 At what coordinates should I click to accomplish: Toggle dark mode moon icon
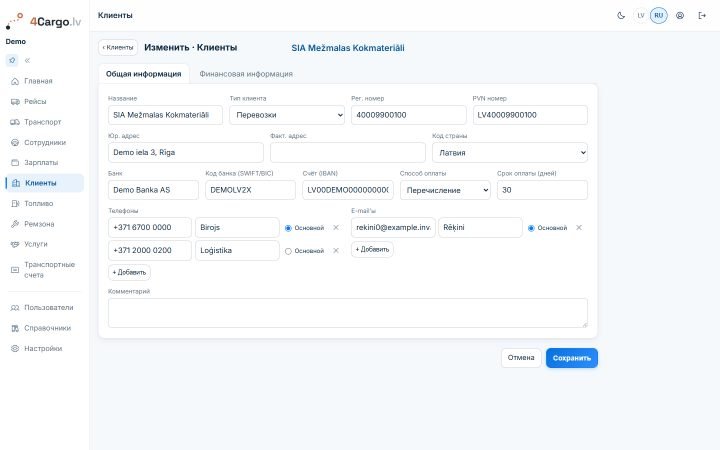tap(621, 16)
